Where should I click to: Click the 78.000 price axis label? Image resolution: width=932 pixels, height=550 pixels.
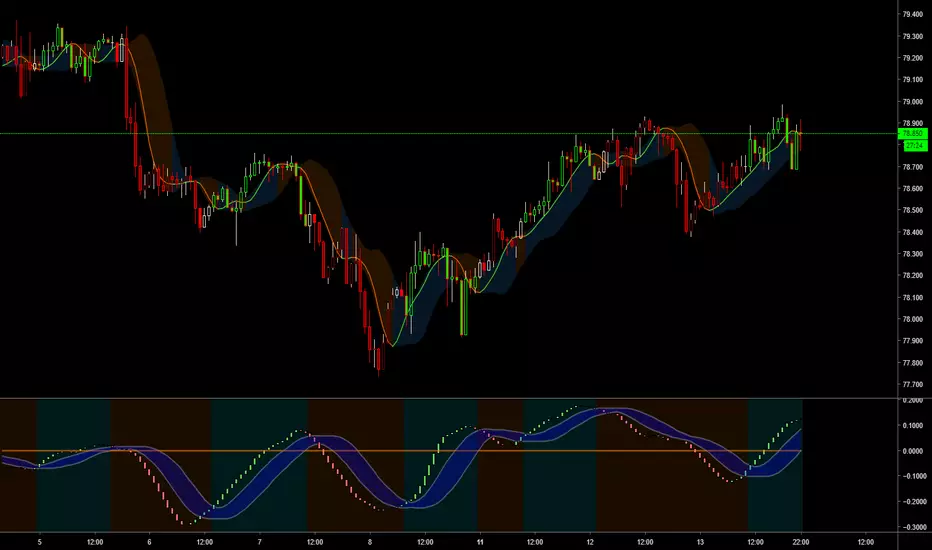point(912,319)
